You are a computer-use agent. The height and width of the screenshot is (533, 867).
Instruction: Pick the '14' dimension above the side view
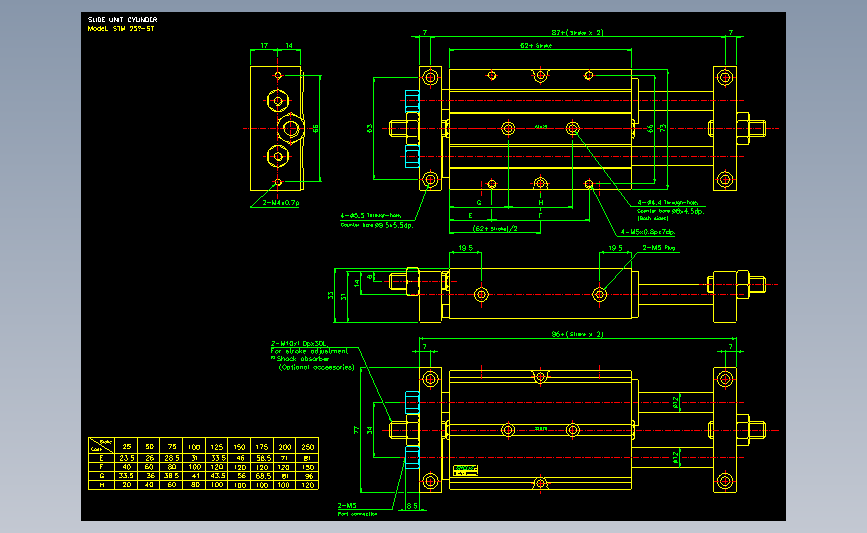tap(289, 45)
